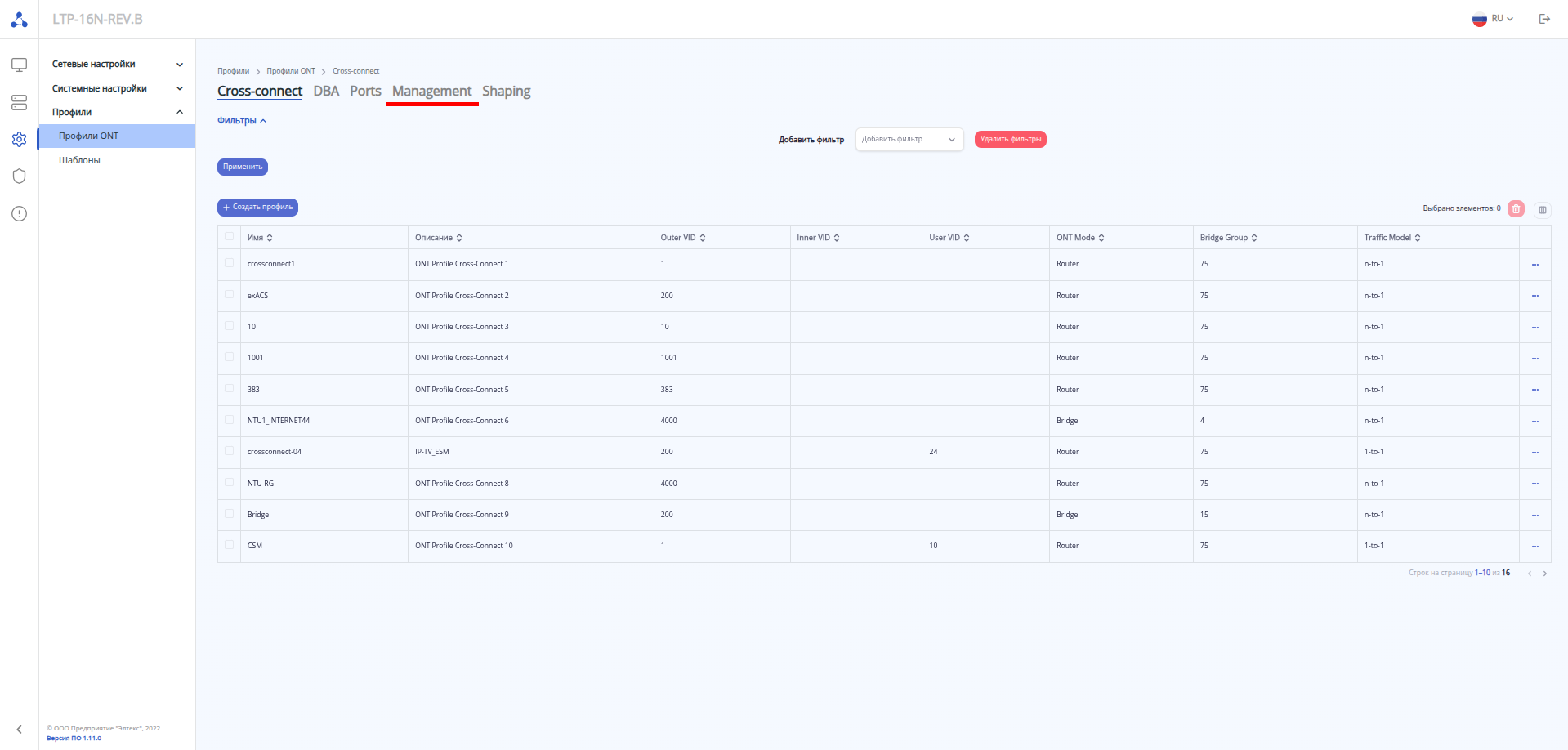The image size is (1568, 750).
Task: Sort by Описание column sort icon
Action: (459, 238)
